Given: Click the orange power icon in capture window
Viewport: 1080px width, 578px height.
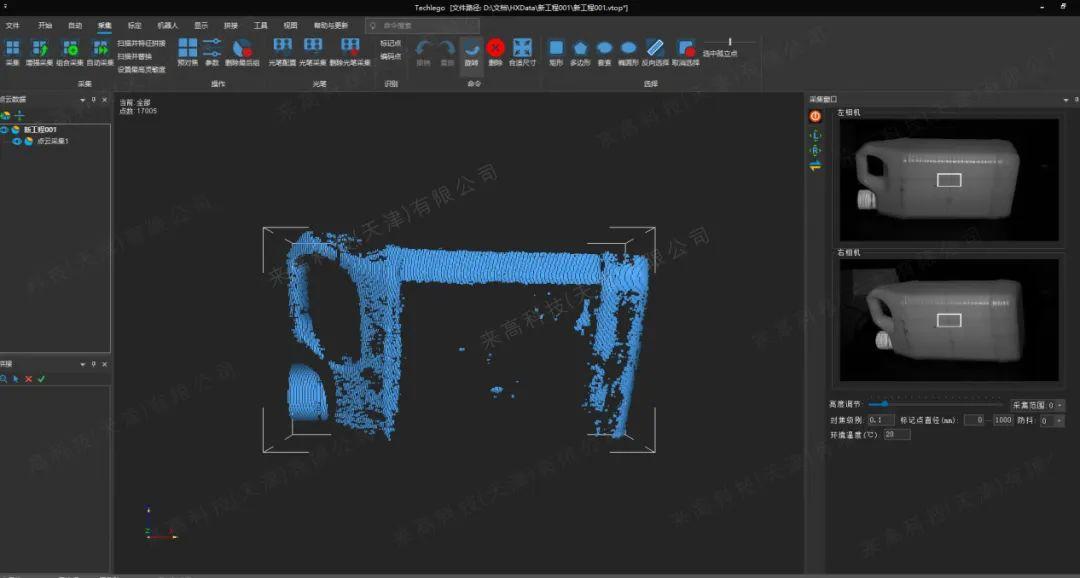Looking at the screenshot, I should click(x=815, y=117).
